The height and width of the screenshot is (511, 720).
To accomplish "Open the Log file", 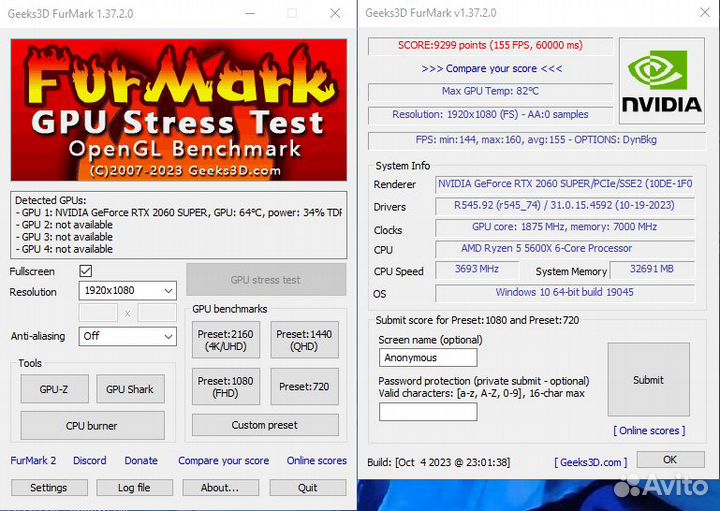I will point(135,488).
